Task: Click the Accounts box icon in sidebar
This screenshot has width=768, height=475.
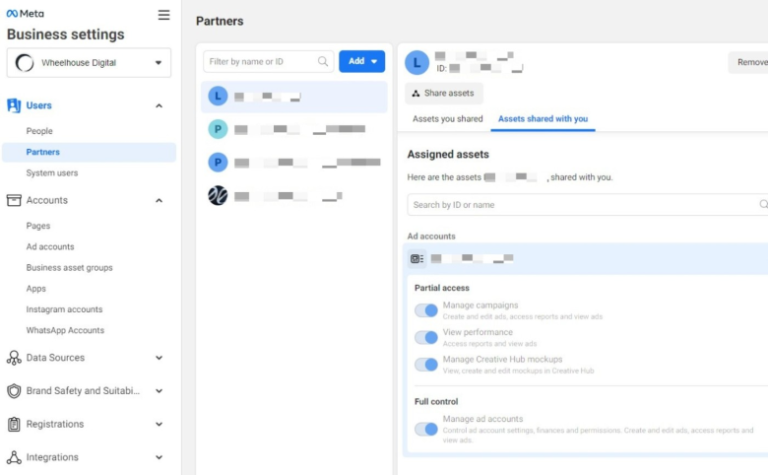Action: click(14, 200)
